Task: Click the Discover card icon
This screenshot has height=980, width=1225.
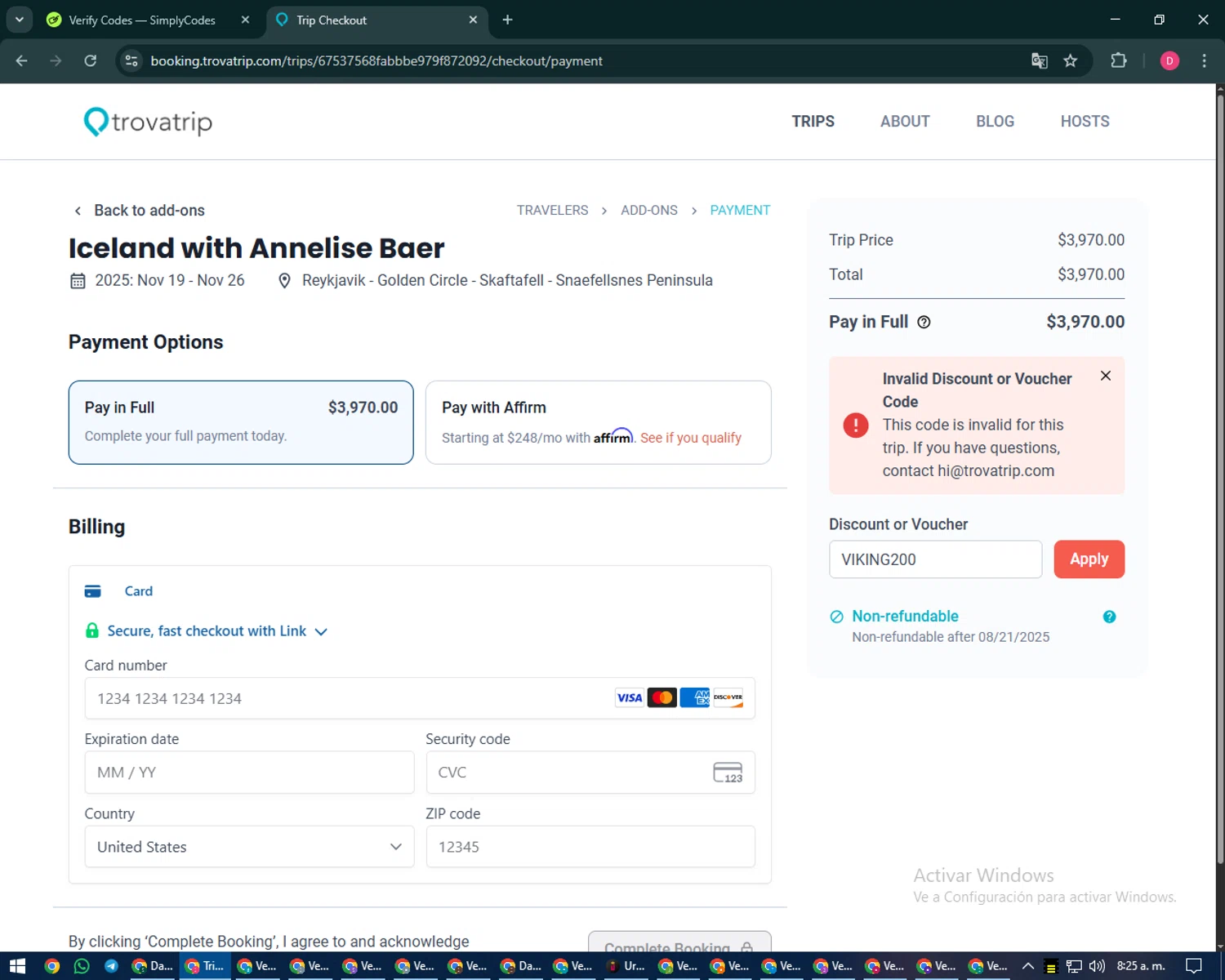Action: 728,697
